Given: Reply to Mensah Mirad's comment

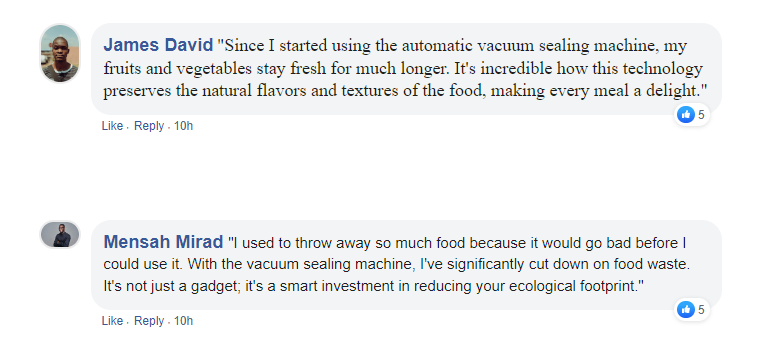Looking at the screenshot, I should pos(149,321).
